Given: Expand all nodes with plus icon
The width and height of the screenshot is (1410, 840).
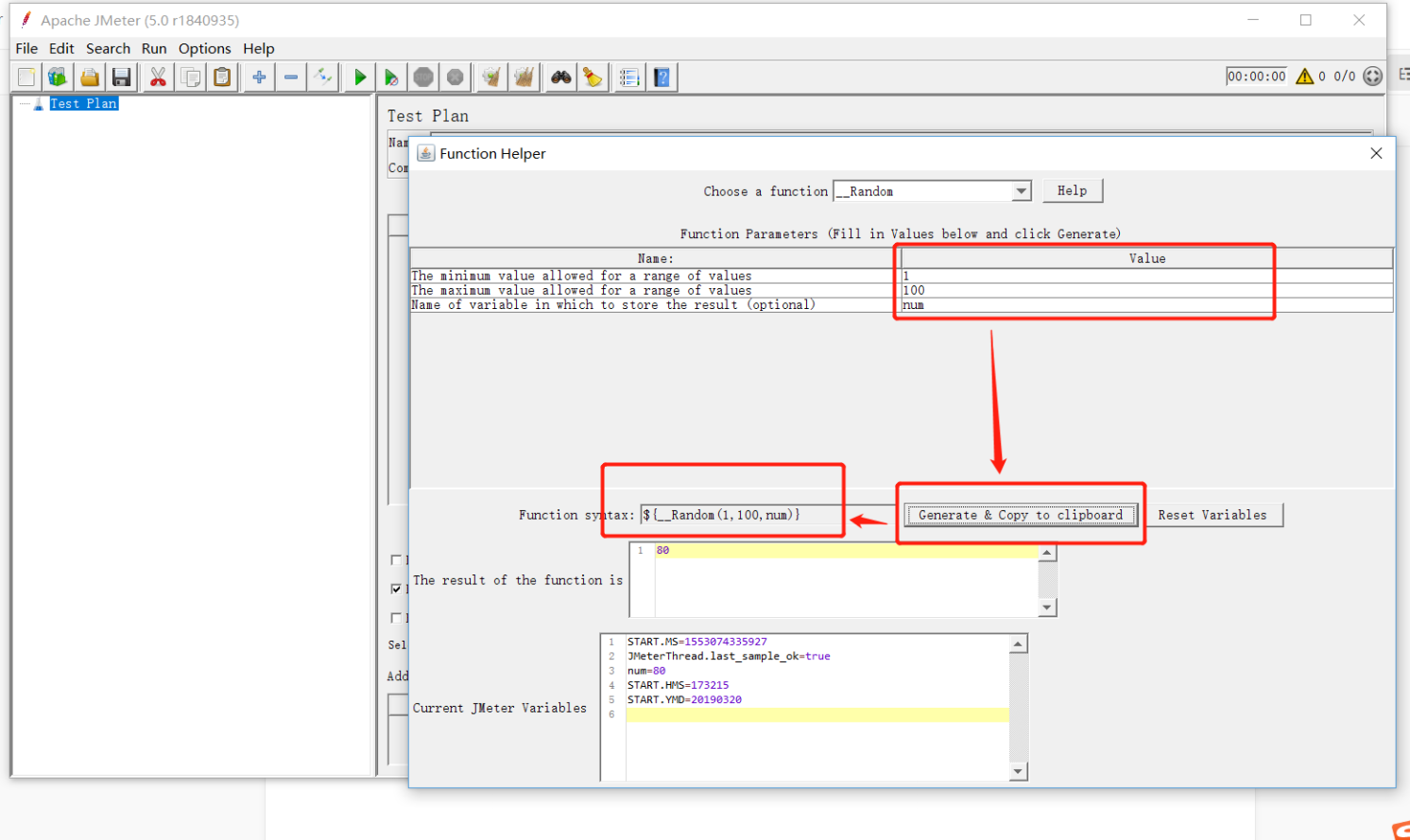Looking at the screenshot, I should pos(259,77).
